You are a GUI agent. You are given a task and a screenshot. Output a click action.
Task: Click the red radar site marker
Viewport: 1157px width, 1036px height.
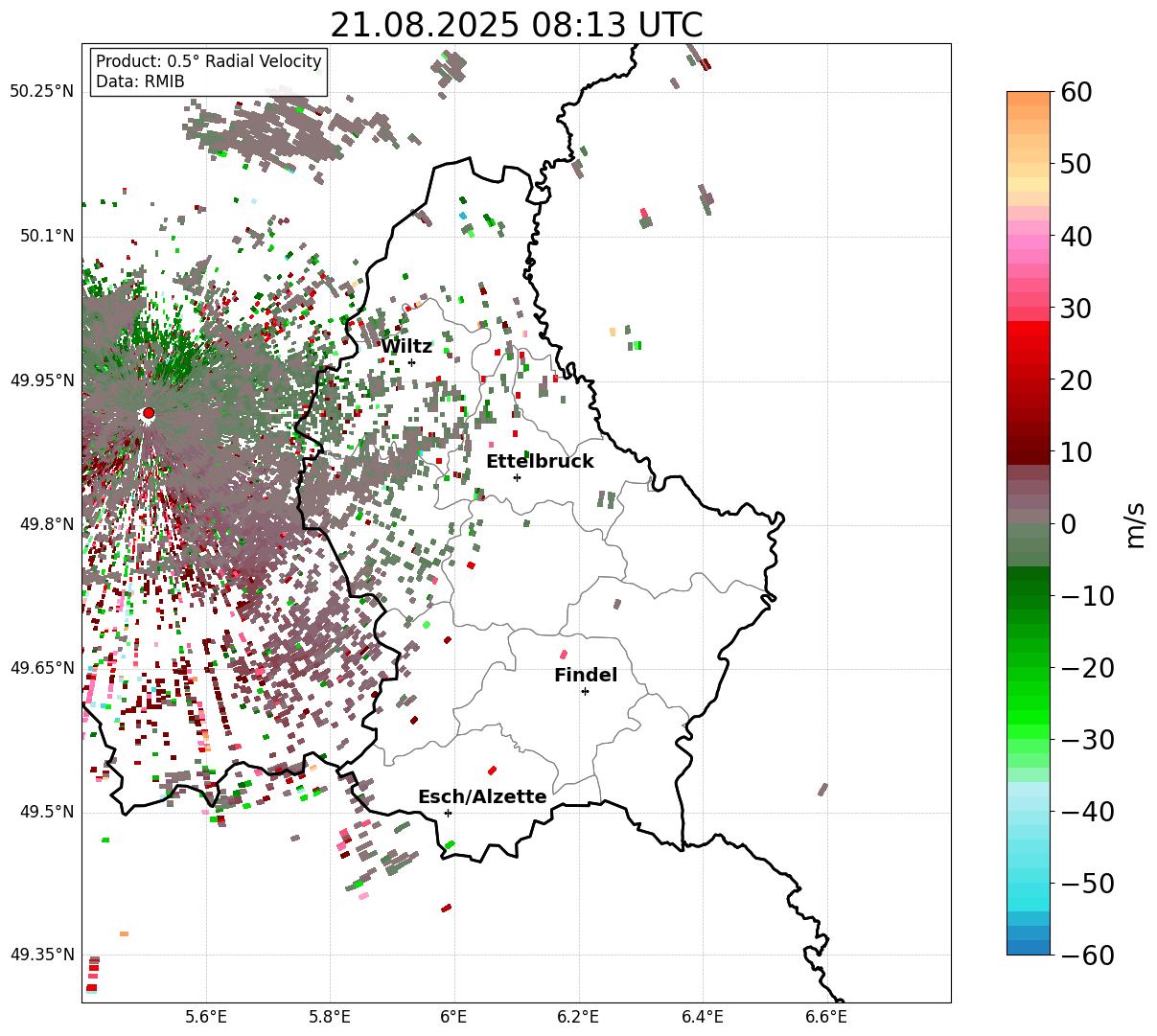pyautogui.click(x=148, y=413)
